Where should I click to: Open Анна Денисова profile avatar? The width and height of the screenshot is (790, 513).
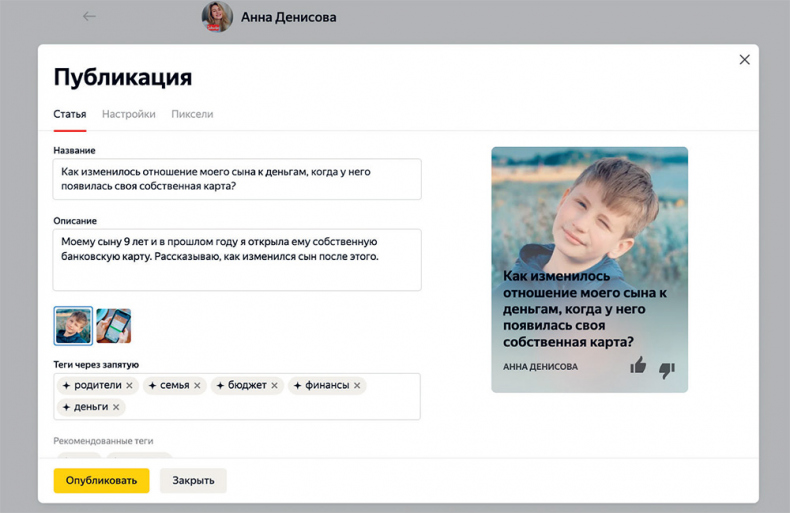coord(217,17)
